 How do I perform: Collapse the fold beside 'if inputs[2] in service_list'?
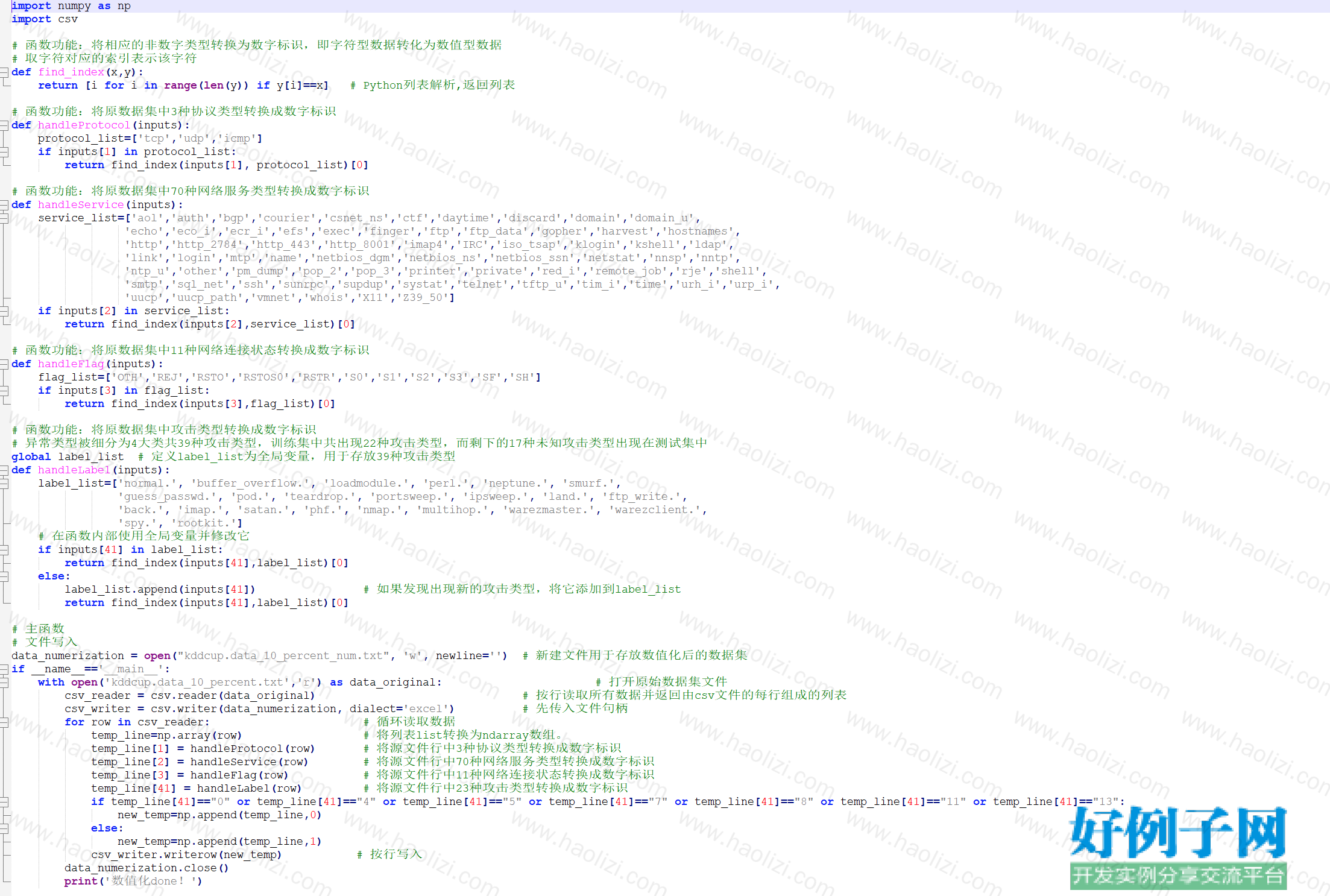(x=4, y=311)
